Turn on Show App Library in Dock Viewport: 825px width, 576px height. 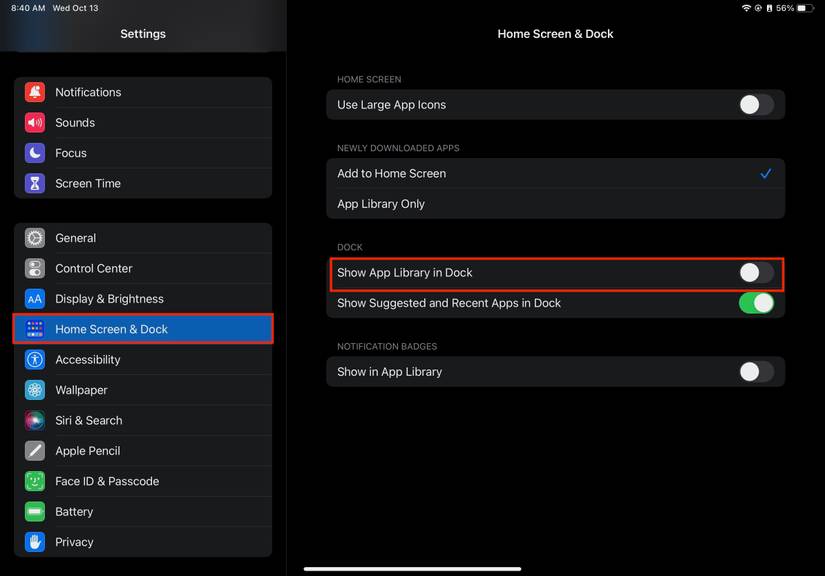(x=756, y=273)
